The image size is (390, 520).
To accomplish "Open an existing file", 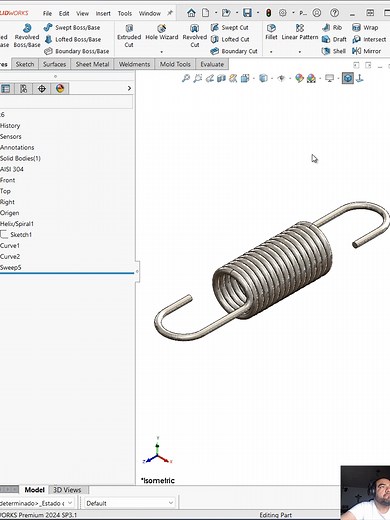I will pos(226,13).
